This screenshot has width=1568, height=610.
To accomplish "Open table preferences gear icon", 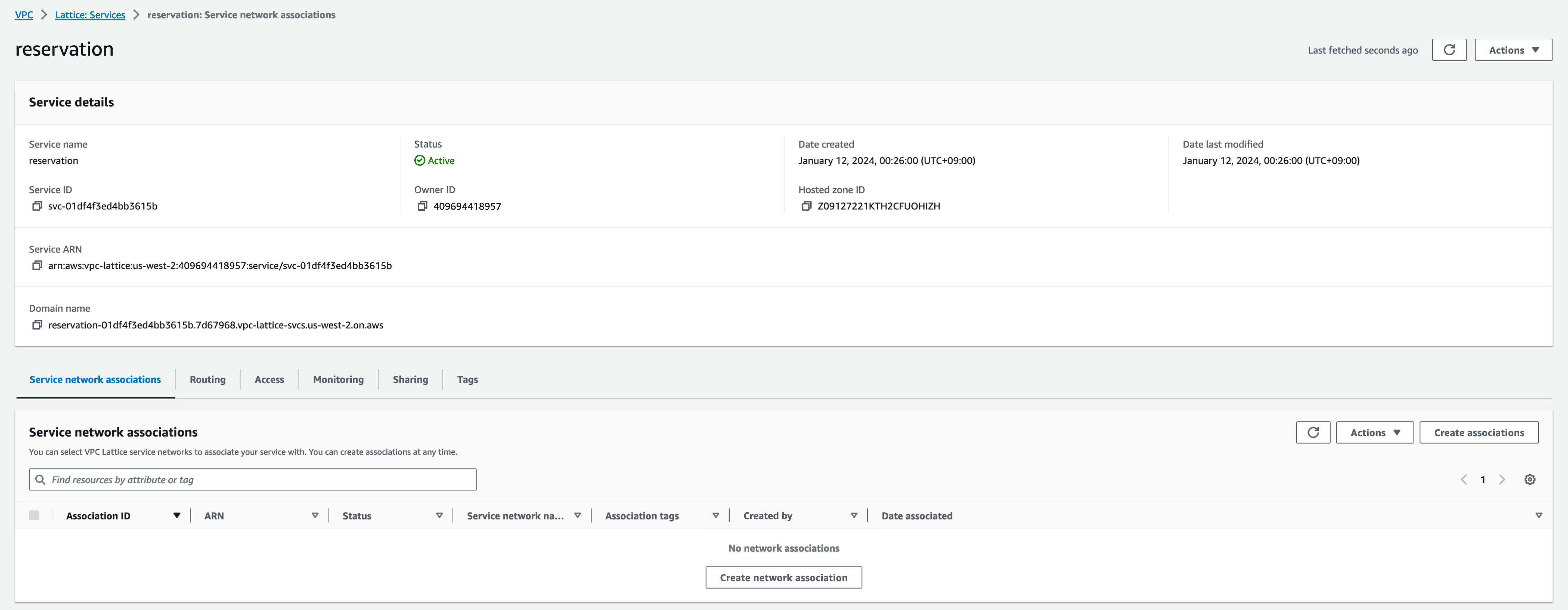I will [1530, 480].
